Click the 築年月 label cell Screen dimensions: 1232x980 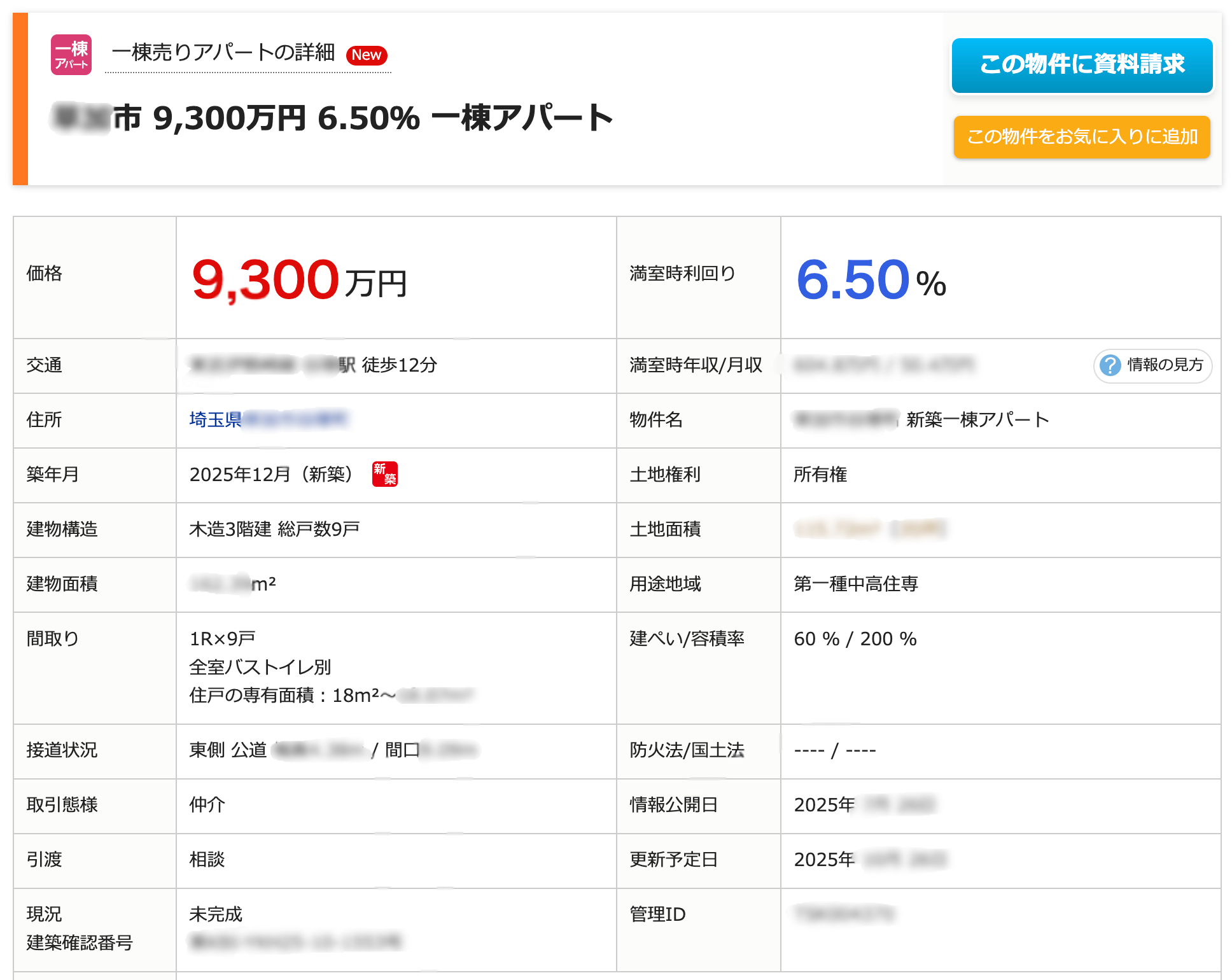pyautogui.click(x=95, y=475)
